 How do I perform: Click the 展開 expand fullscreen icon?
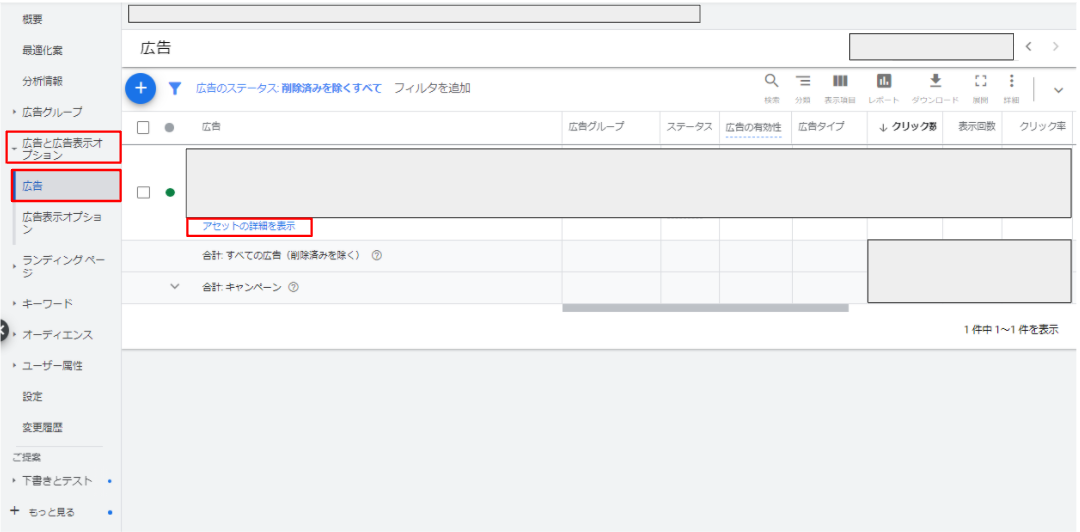point(980,84)
